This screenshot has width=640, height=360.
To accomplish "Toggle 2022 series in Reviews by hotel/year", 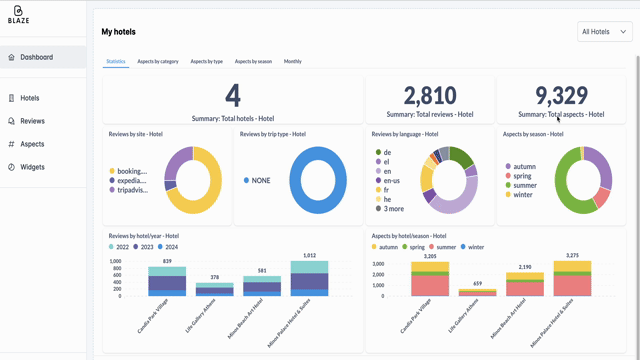I will tap(119, 247).
